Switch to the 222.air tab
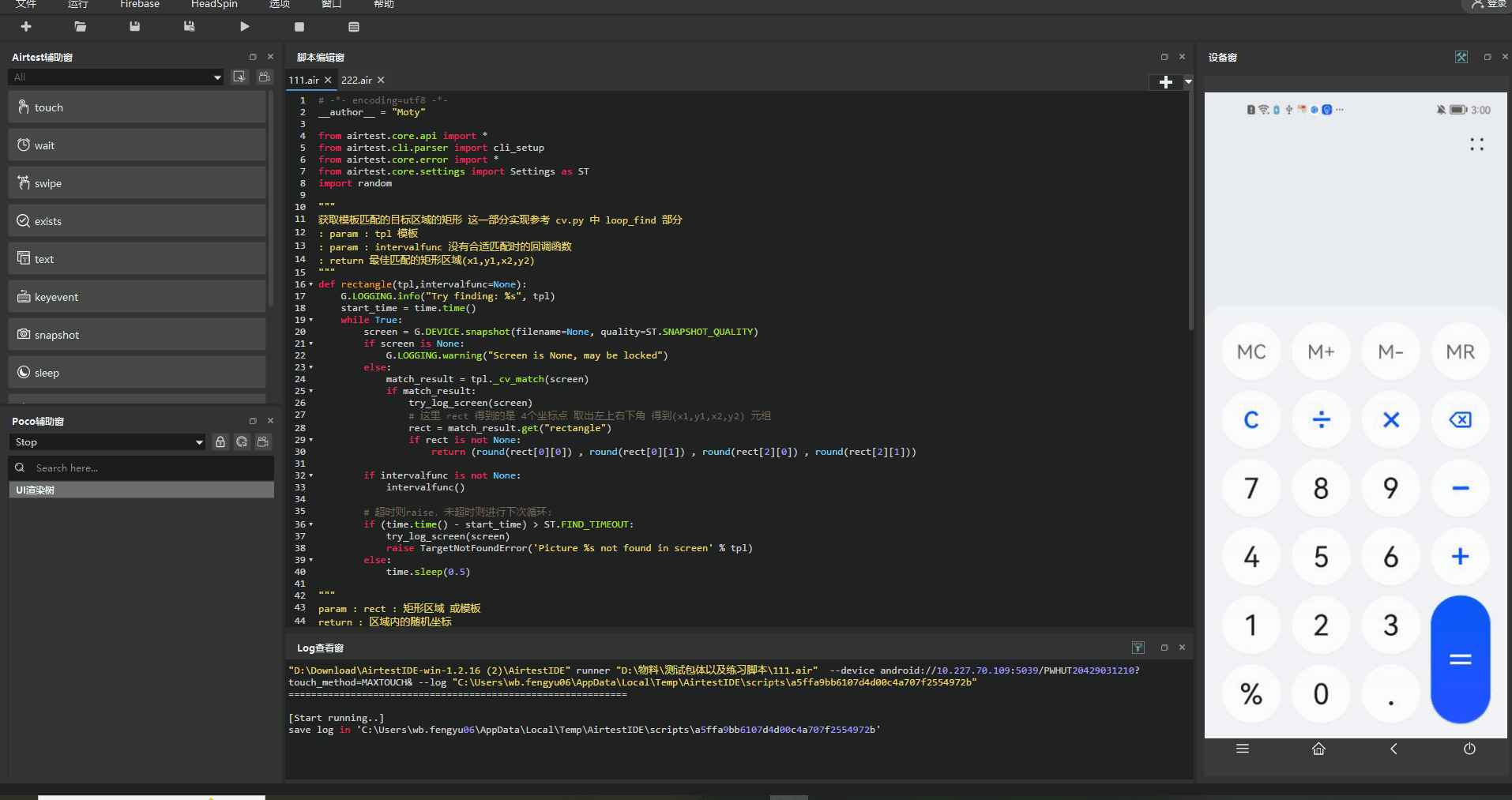 click(x=356, y=80)
